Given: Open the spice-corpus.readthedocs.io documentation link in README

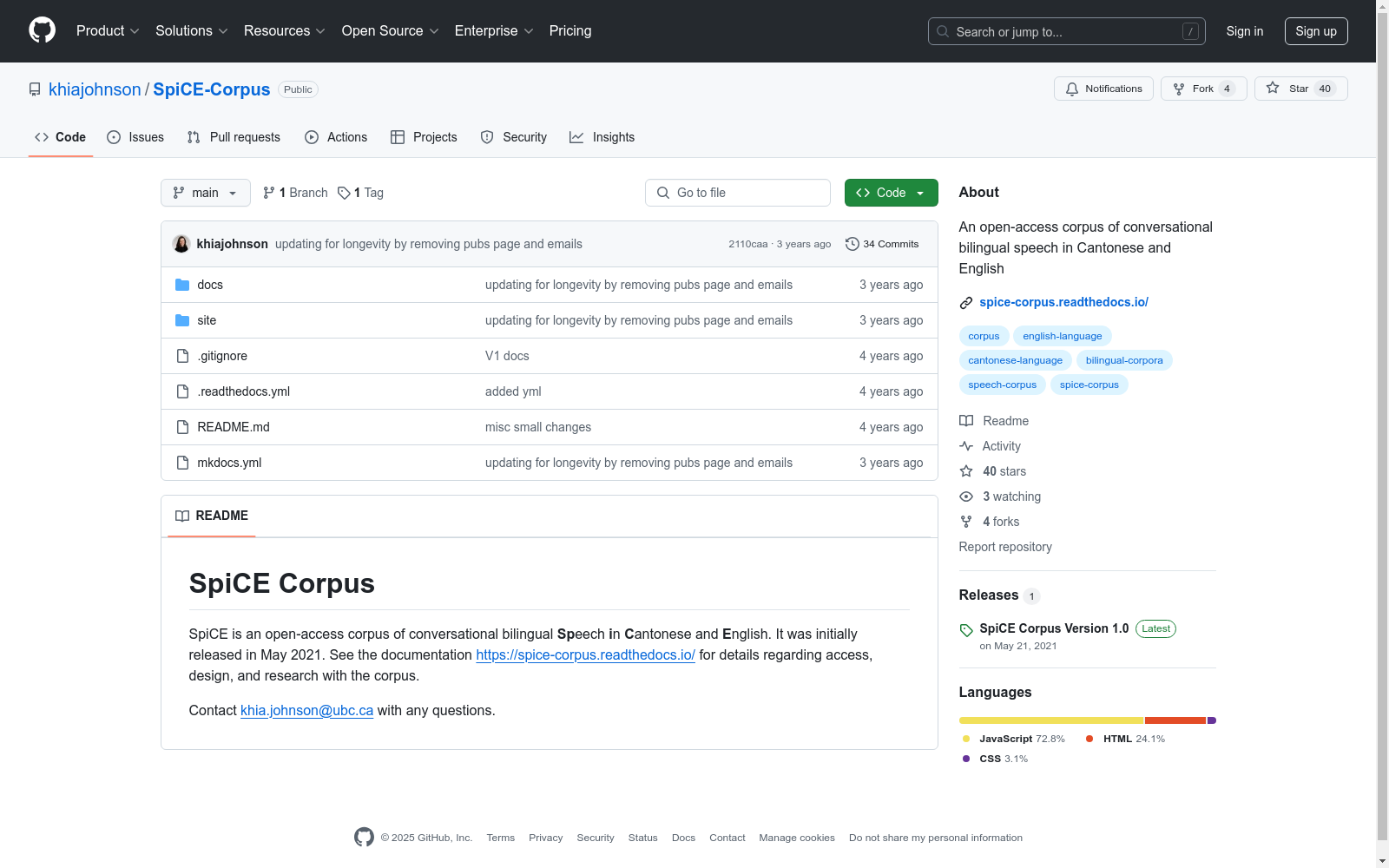Looking at the screenshot, I should pos(585,655).
